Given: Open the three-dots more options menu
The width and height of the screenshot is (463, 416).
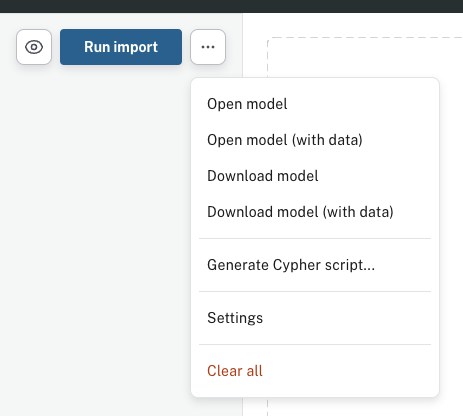Looking at the screenshot, I should [x=208, y=47].
